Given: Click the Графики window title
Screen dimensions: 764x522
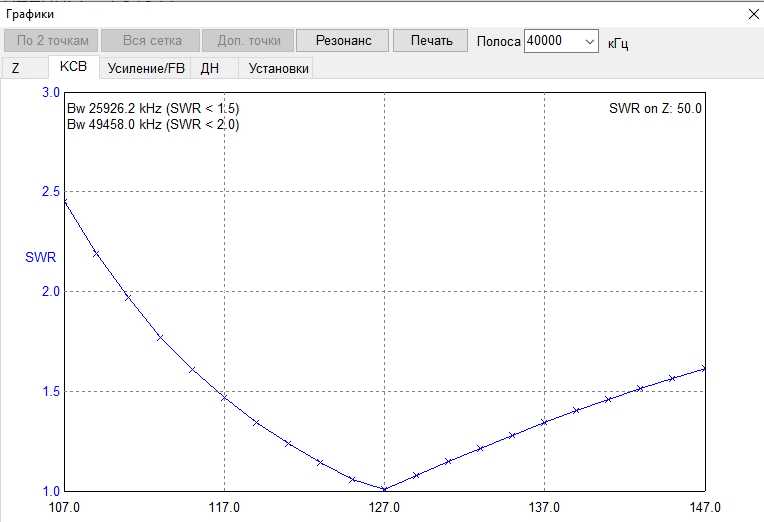Looking at the screenshot, I should (30, 14).
